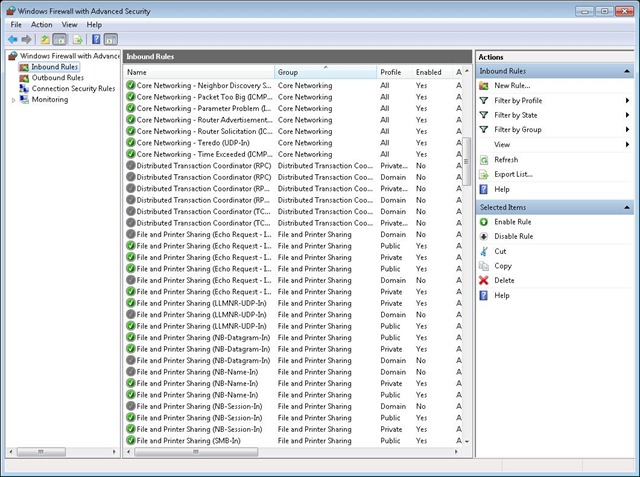This screenshot has height=477, width=640.
Task: Open the Filter by Profile submenu arrow
Action: coord(627,100)
